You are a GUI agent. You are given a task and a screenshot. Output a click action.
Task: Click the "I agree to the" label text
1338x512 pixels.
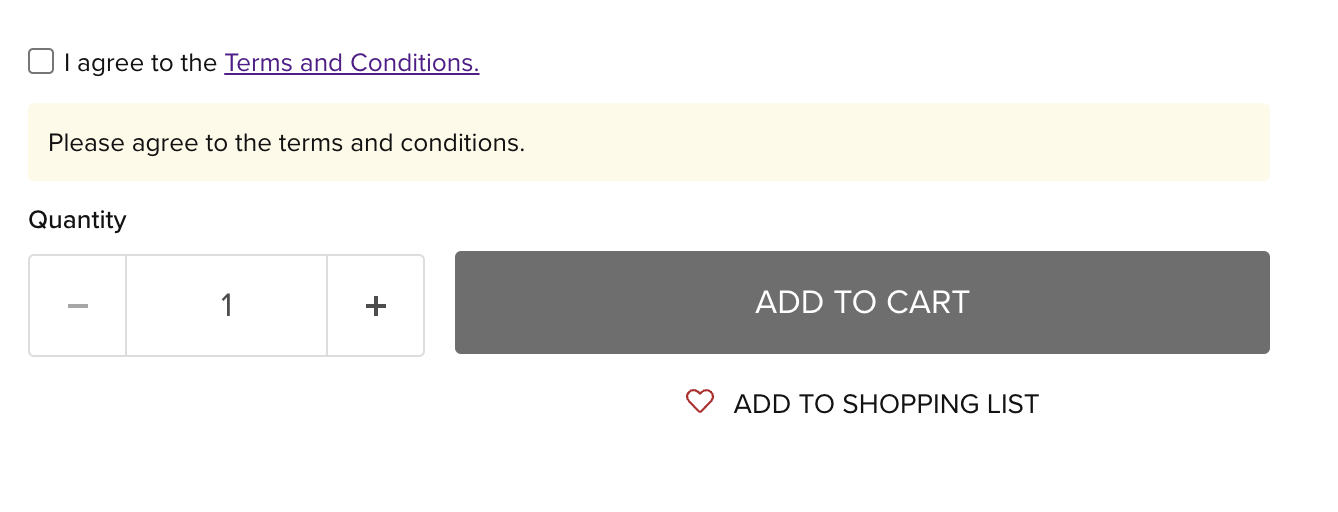tap(140, 63)
